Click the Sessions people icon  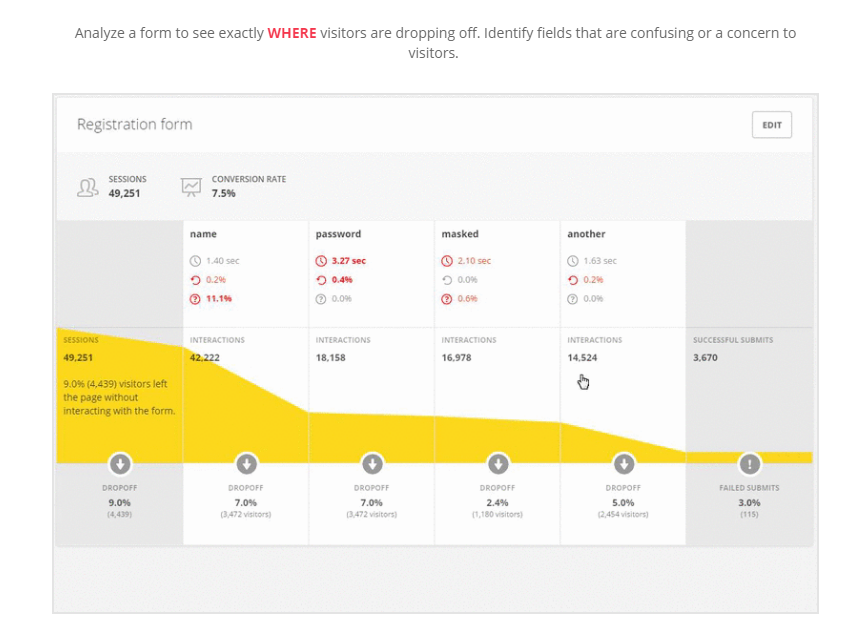[88, 186]
